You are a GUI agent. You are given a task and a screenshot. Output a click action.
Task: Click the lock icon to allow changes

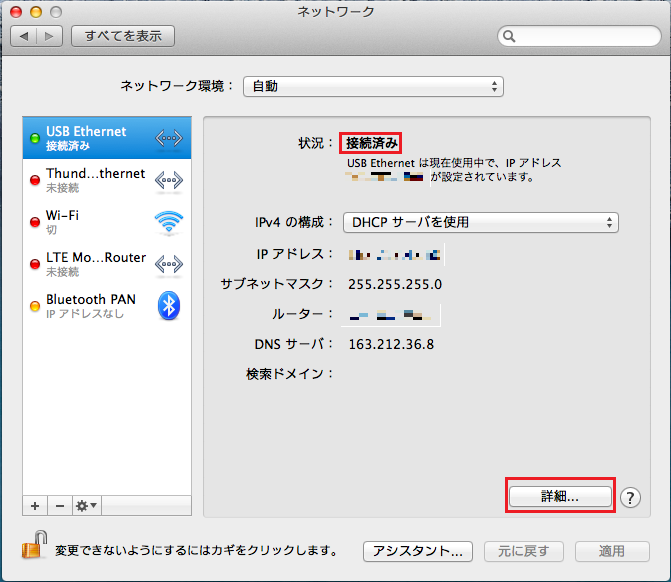(x=34, y=548)
